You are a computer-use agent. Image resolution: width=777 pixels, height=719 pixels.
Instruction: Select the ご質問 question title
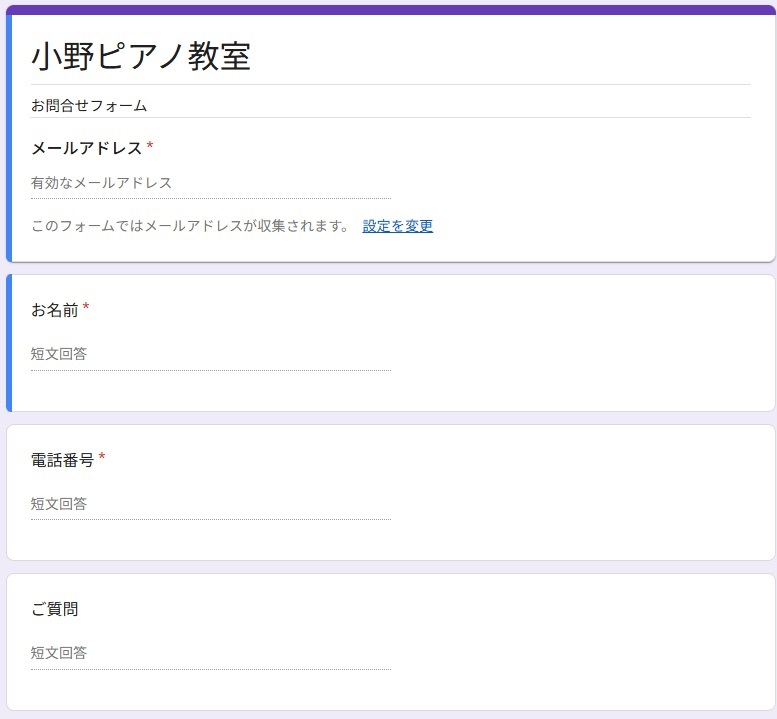coord(54,609)
